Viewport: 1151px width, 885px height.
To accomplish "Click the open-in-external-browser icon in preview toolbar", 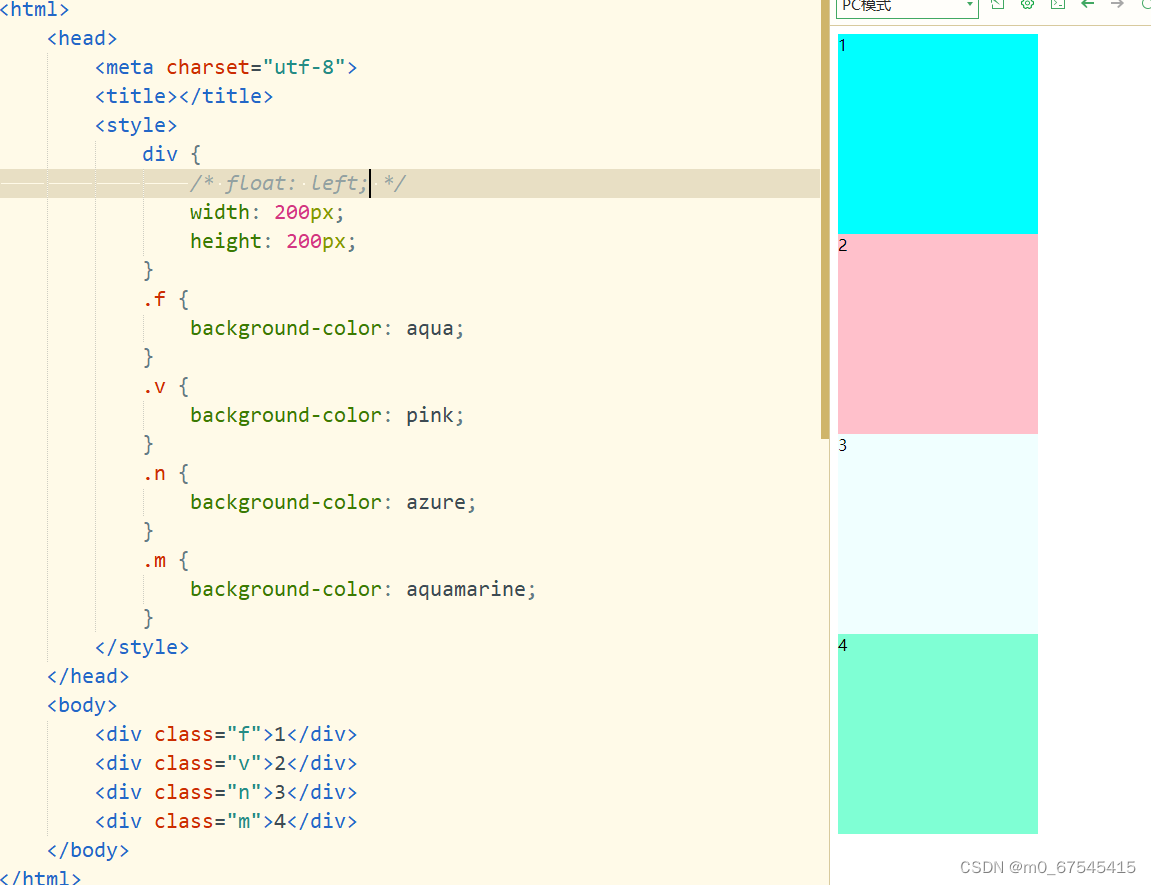I will pyautogui.click(x=998, y=4).
